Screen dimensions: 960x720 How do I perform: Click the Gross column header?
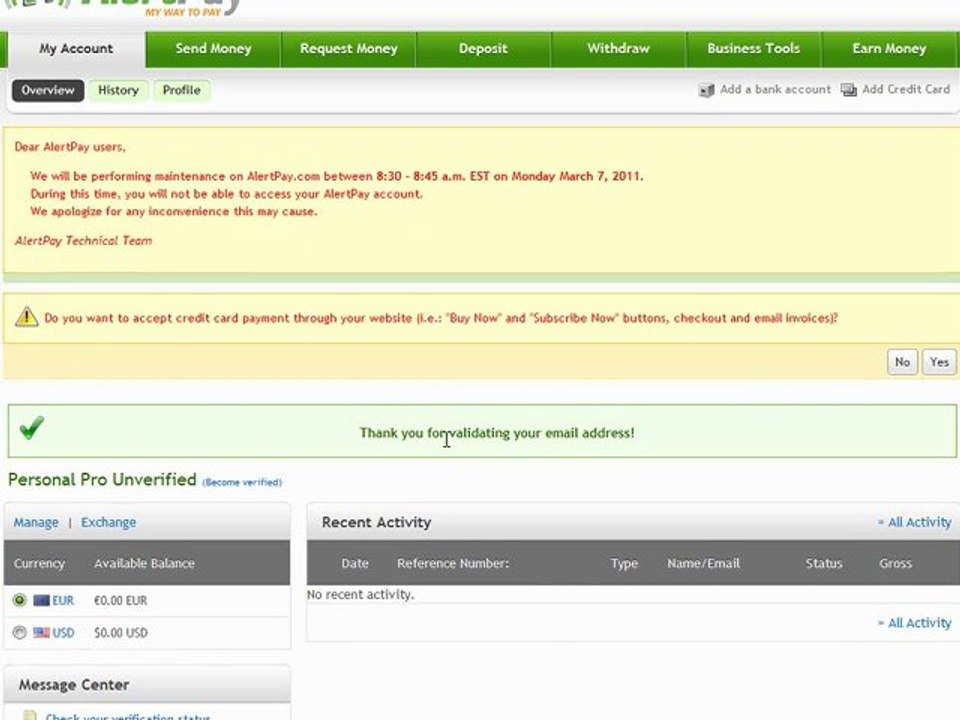895,563
